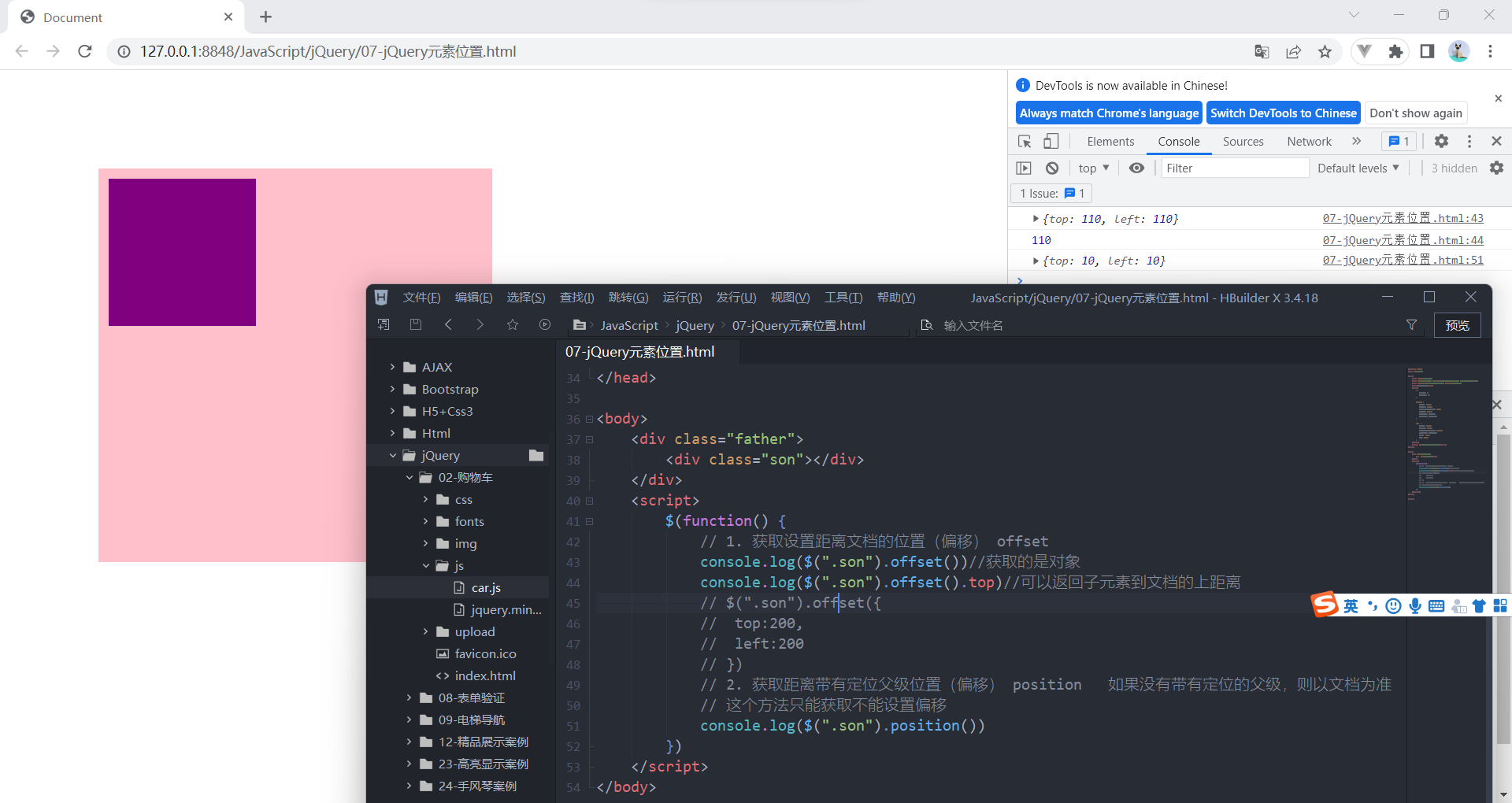Switch to the Sources tab in DevTools

(1243, 142)
